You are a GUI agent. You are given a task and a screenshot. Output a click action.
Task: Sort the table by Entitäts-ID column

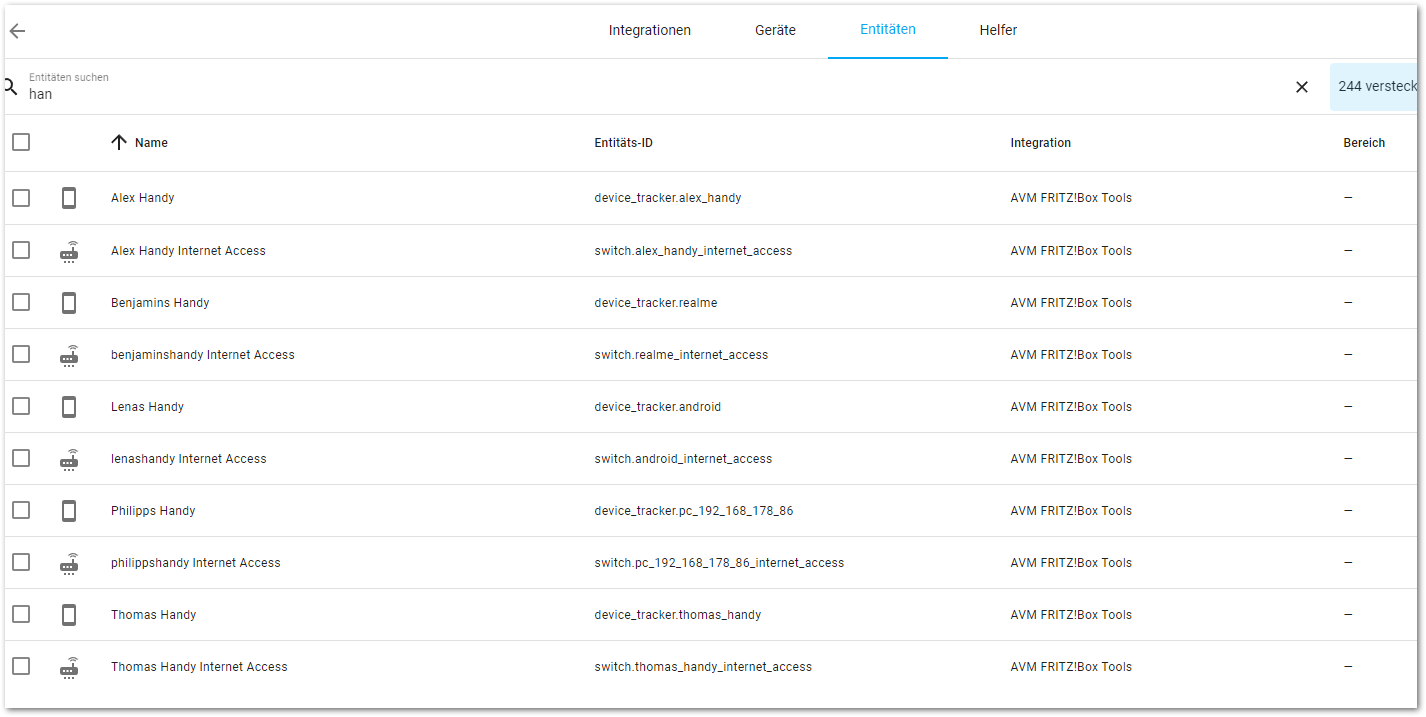(623, 143)
